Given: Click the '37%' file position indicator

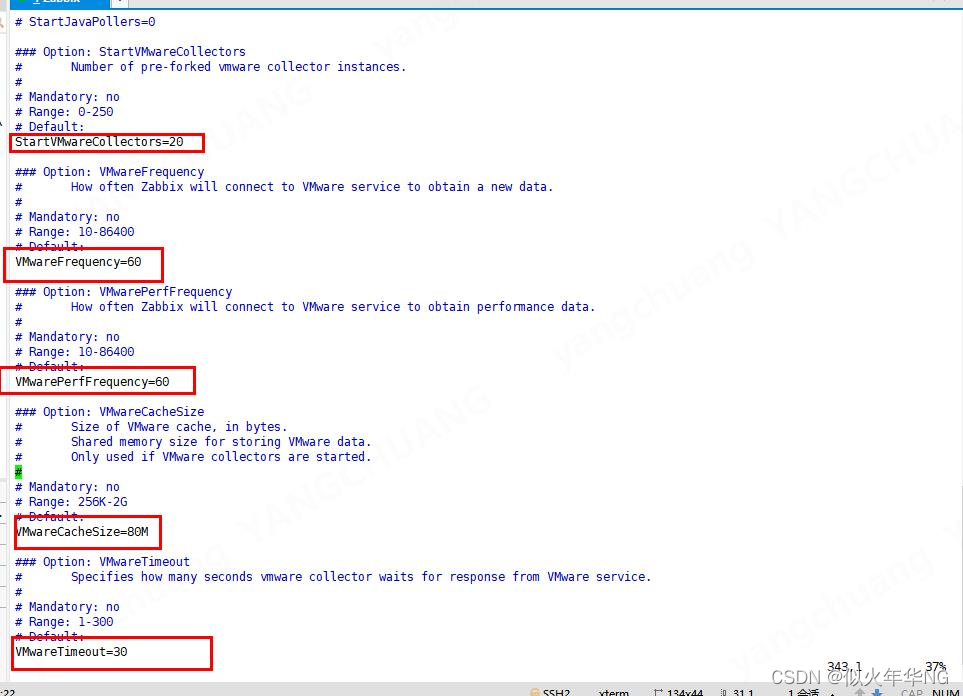Looking at the screenshot, I should (x=936, y=667).
